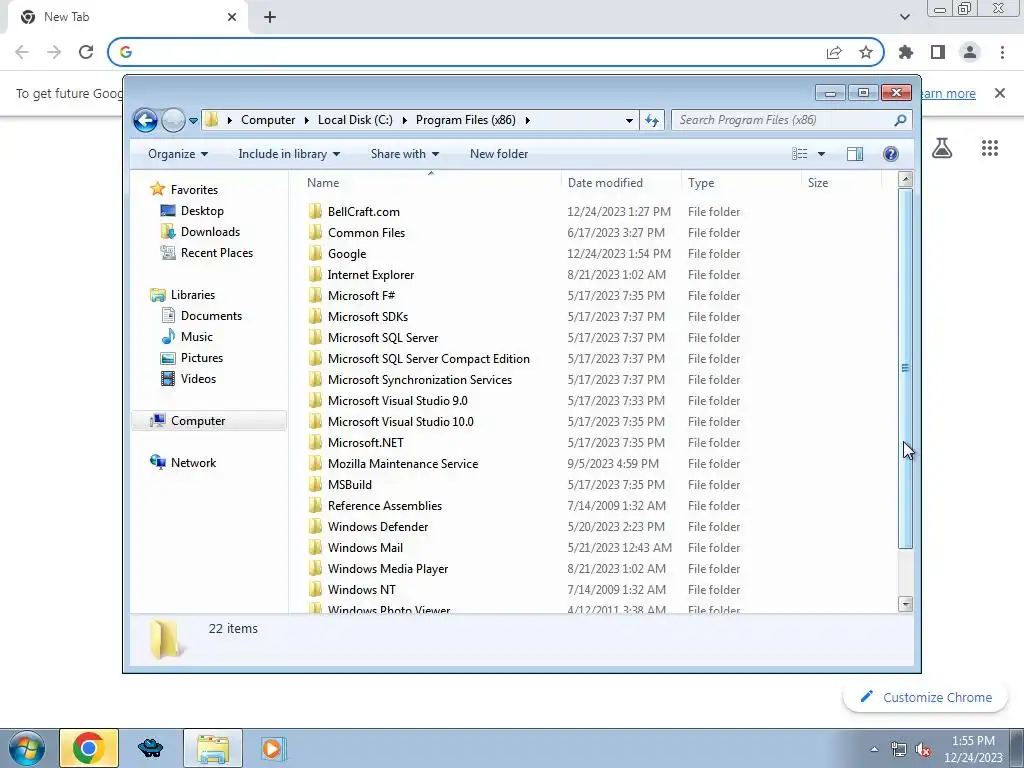
Task: Open Recent Places in the navigation pane
Action: tap(217, 253)
